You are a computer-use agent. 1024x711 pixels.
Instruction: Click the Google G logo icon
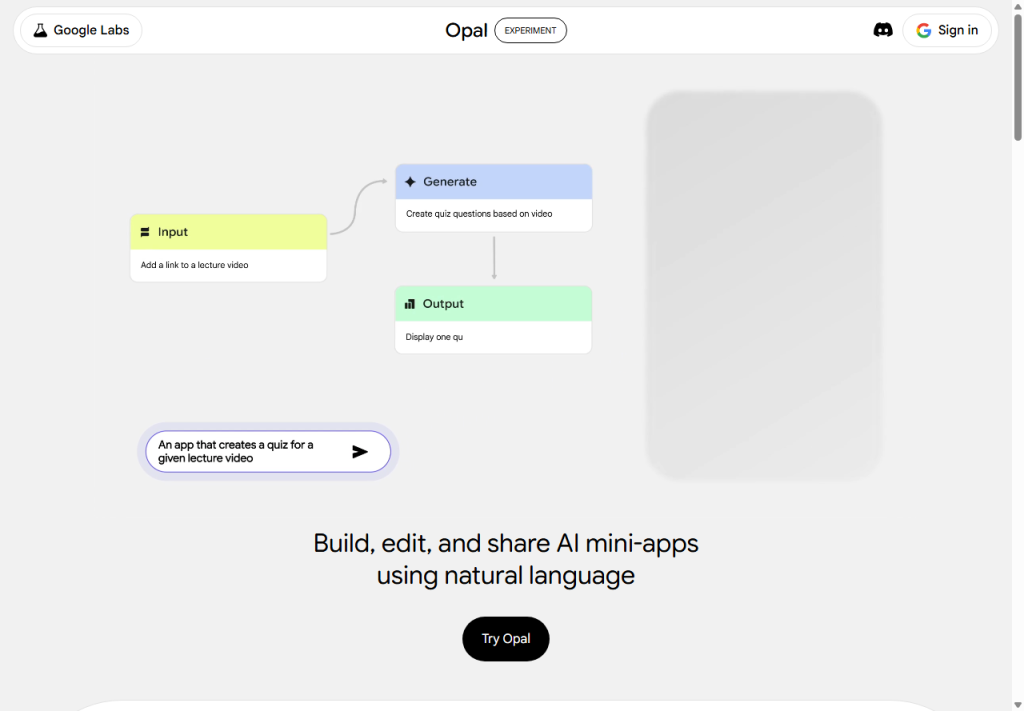923,30
